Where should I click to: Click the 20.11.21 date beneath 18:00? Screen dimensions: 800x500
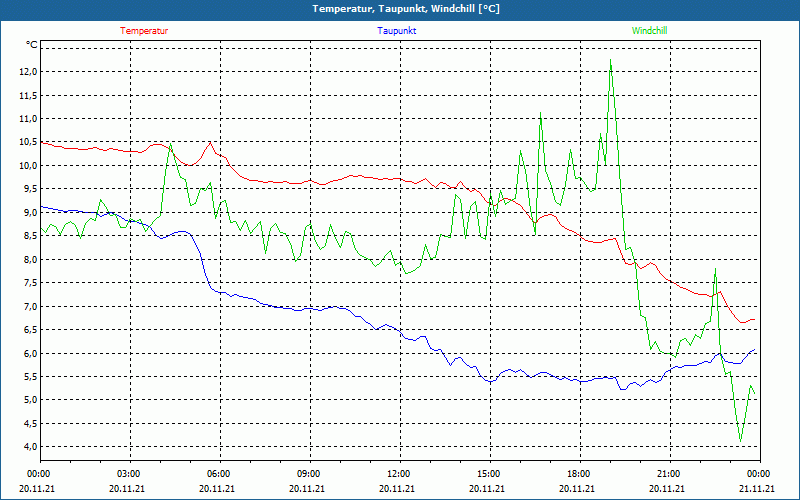click(577, 488)
